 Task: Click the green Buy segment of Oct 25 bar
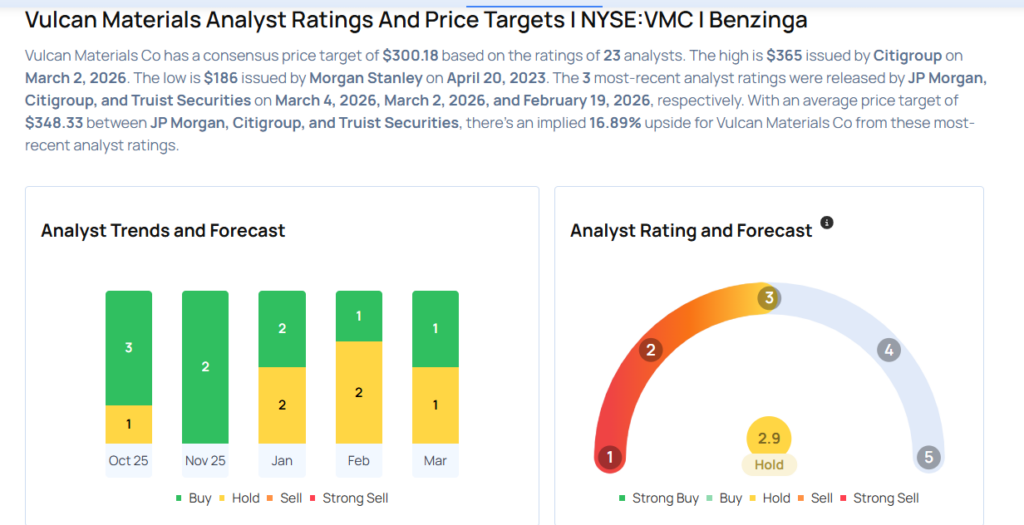coord(129,348)
